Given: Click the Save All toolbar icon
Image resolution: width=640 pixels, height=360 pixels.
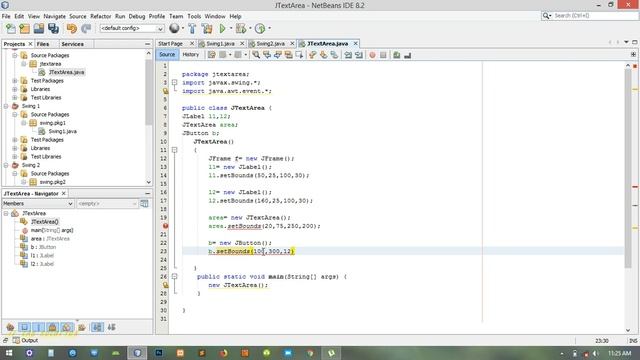Looking at the screenshot, I should [53, 28].
